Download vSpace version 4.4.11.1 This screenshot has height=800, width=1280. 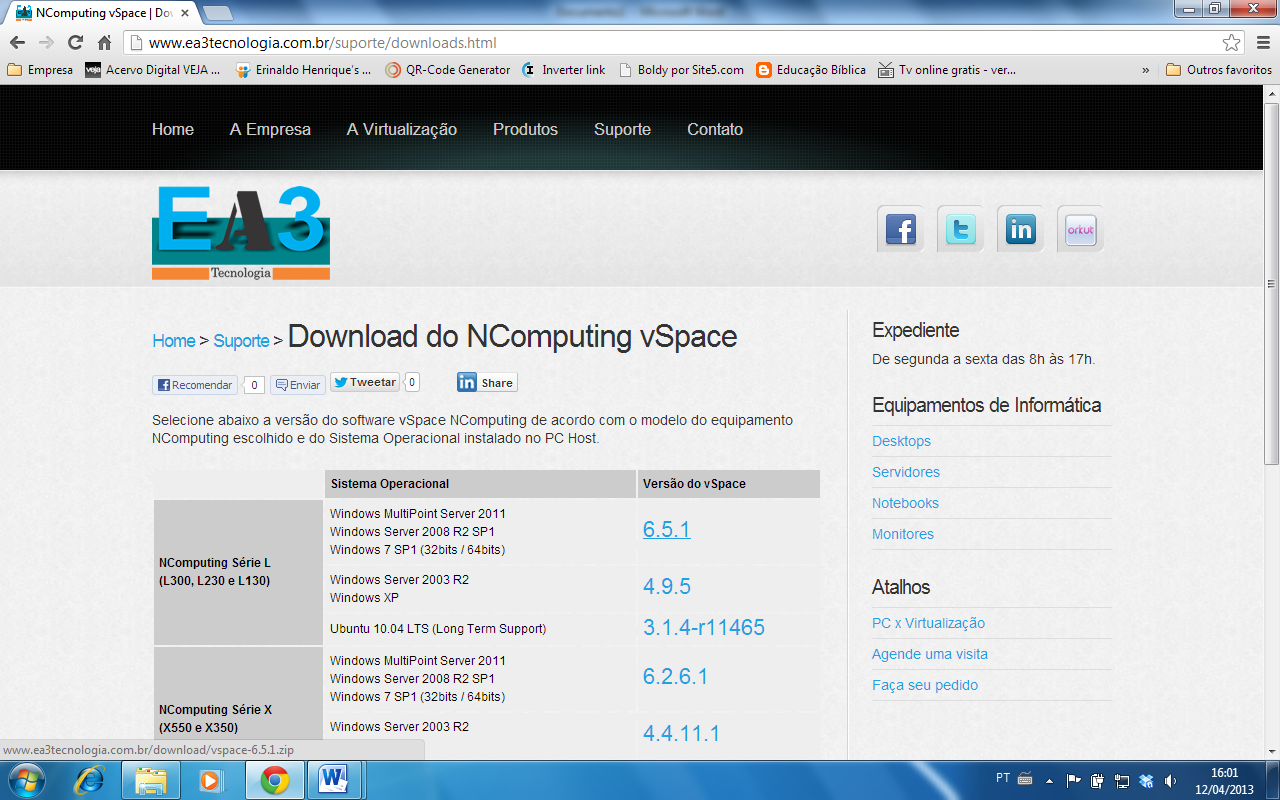tap(681, 733)
